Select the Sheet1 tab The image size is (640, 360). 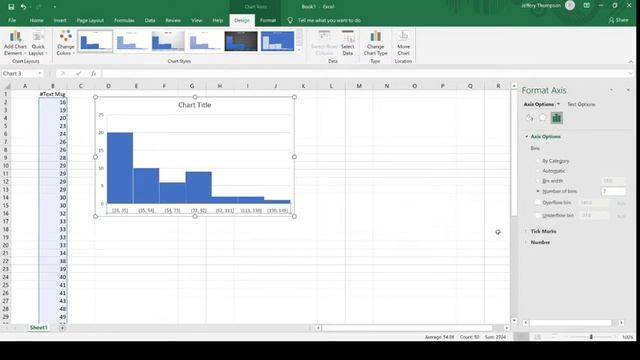(39, 327)
